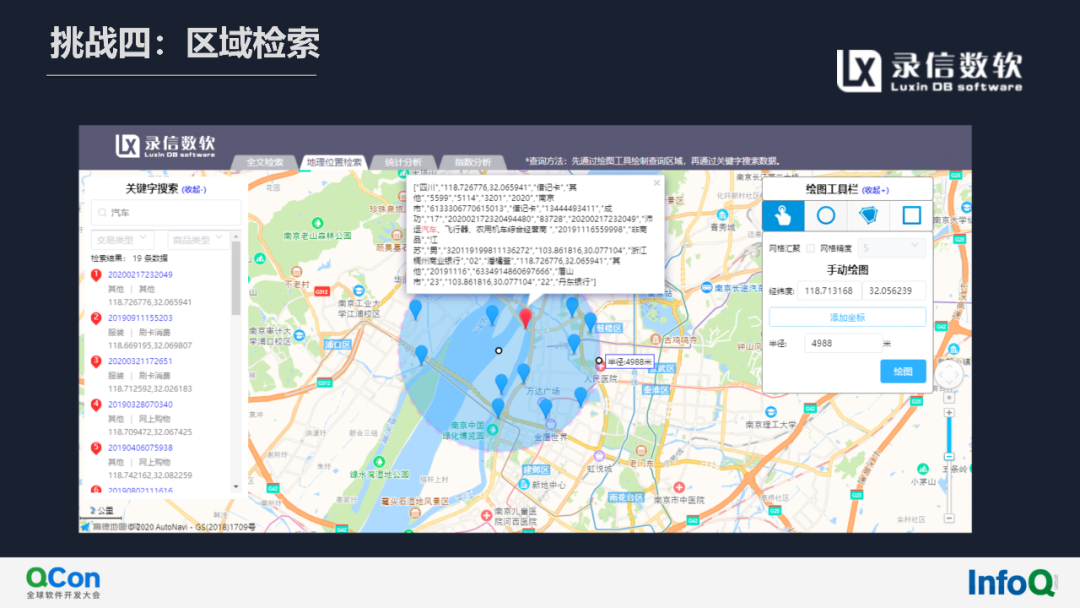
Task: Toggle the 网格汇聚 checkbox
Action: click(x=811, y=249)
